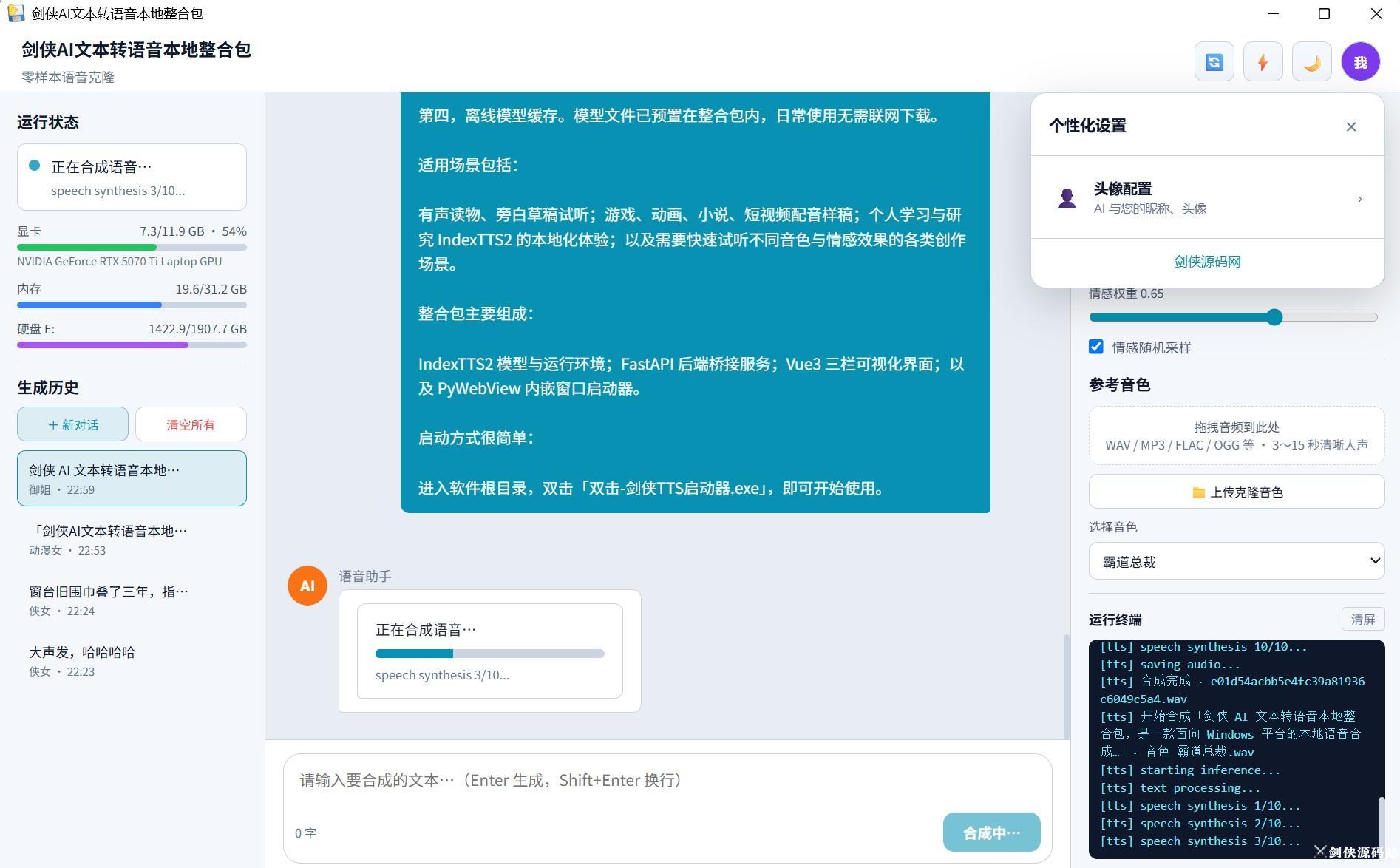Open the 剑侠源码网 link

pyautogui.click(x=1207, y=262)
